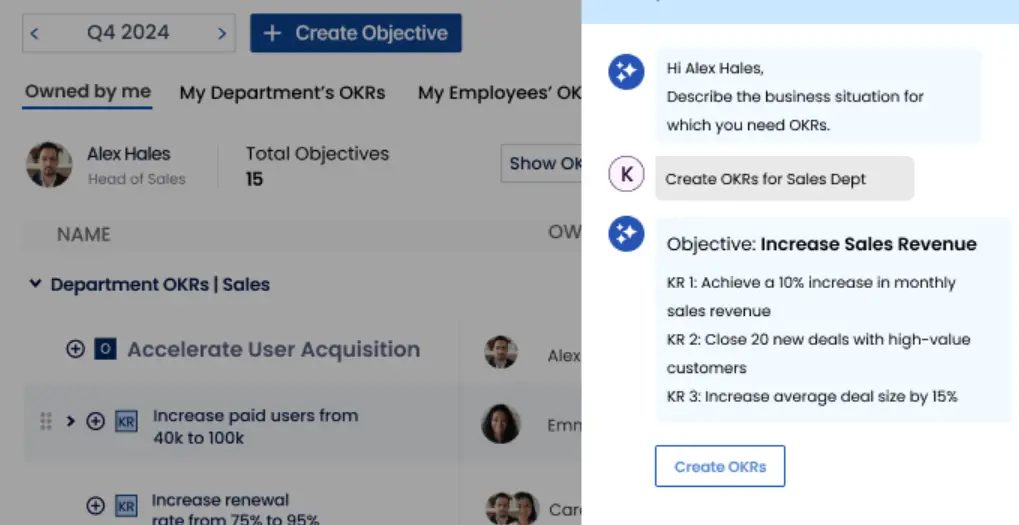The width and height of the screenshot is (1019, 525).
Task: Click the AI sparkle avatar beside Objective message
Action: 626,233
